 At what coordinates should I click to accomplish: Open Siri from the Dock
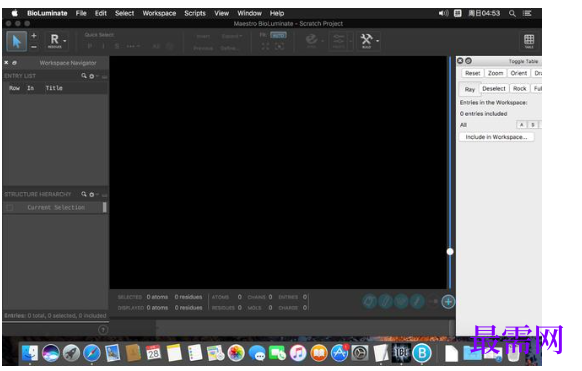click(x=50, y=352)
